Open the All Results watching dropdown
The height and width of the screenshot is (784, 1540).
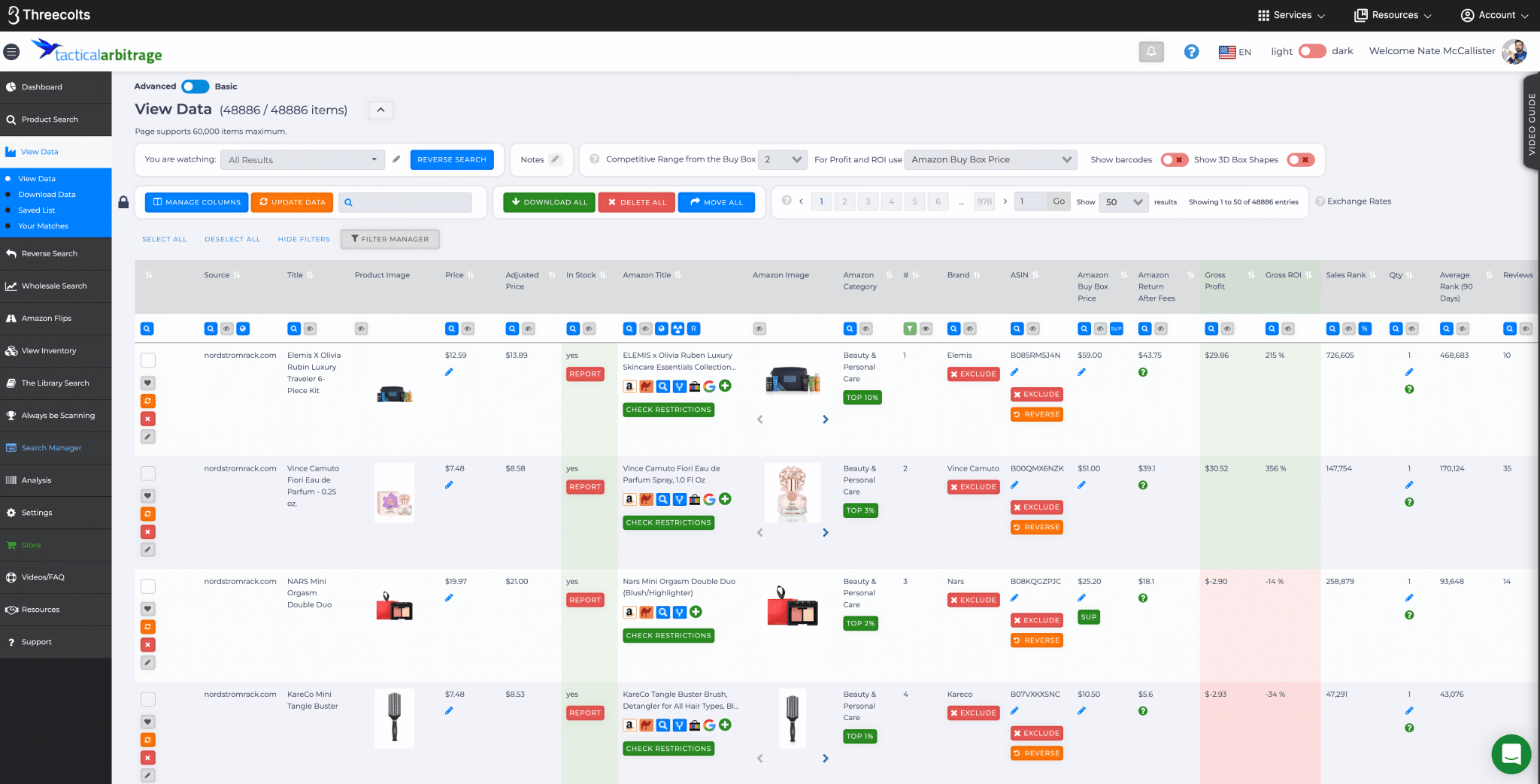click(302, 159)
